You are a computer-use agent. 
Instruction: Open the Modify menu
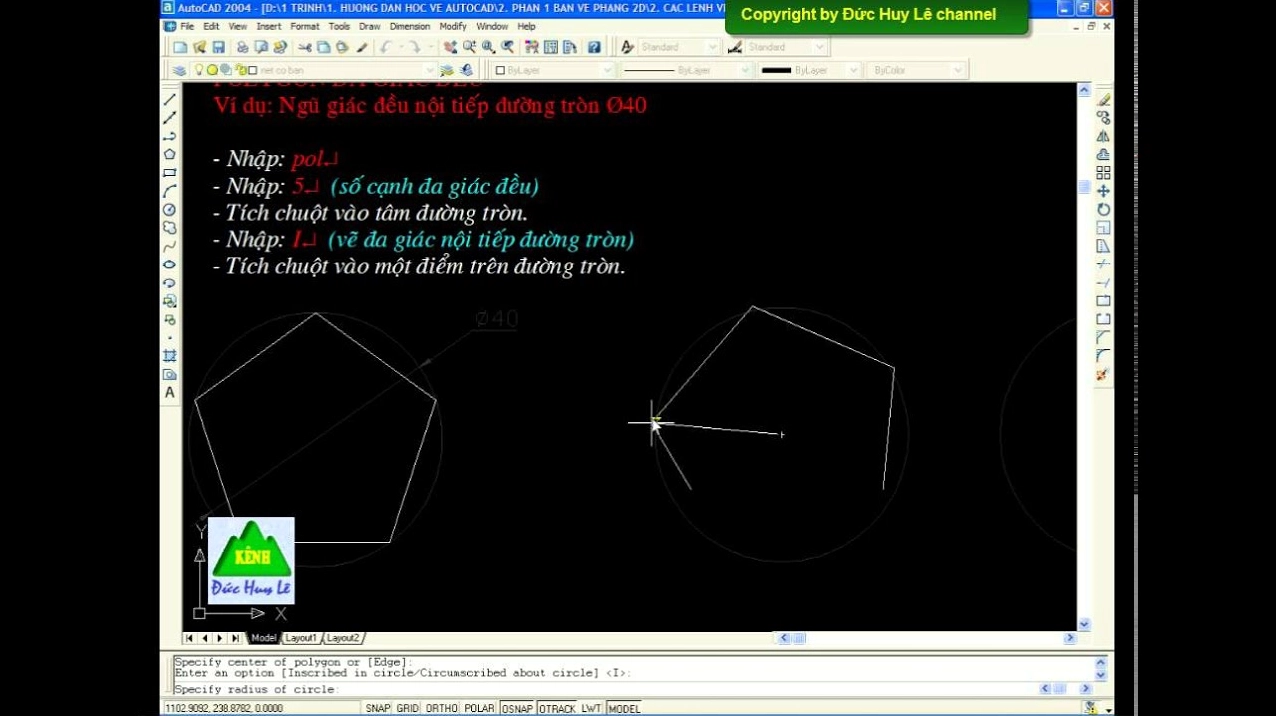[x=453, y=27]
